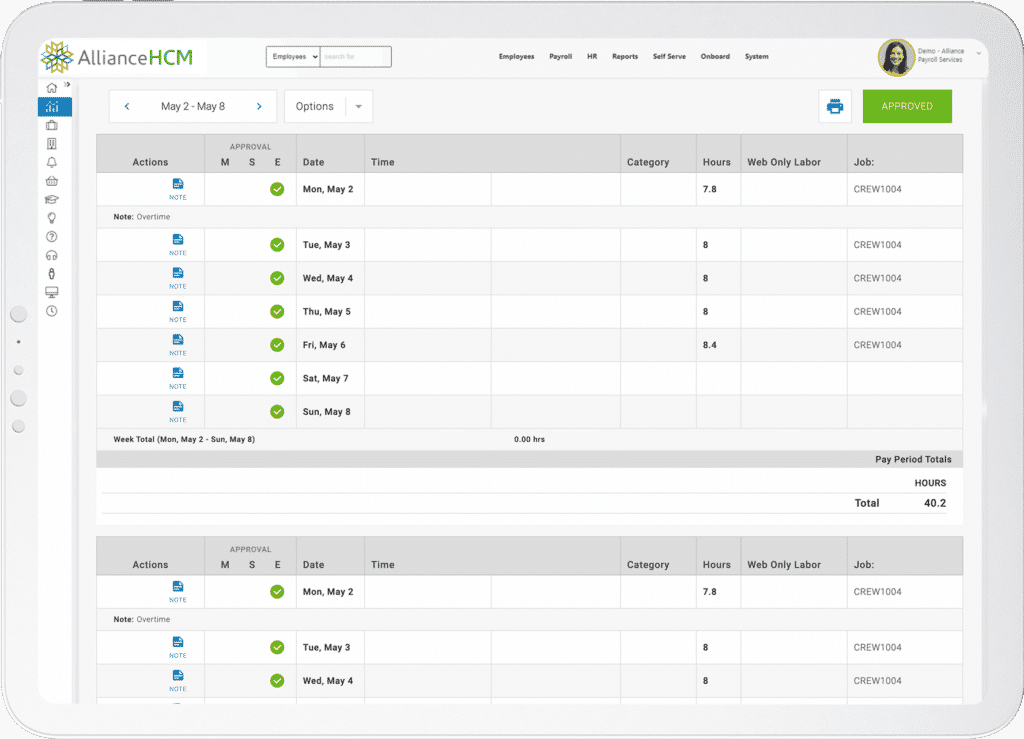Click the graduation cap training icon
Viewport: 1024px width, 739px height.
[x=51, y=198]
